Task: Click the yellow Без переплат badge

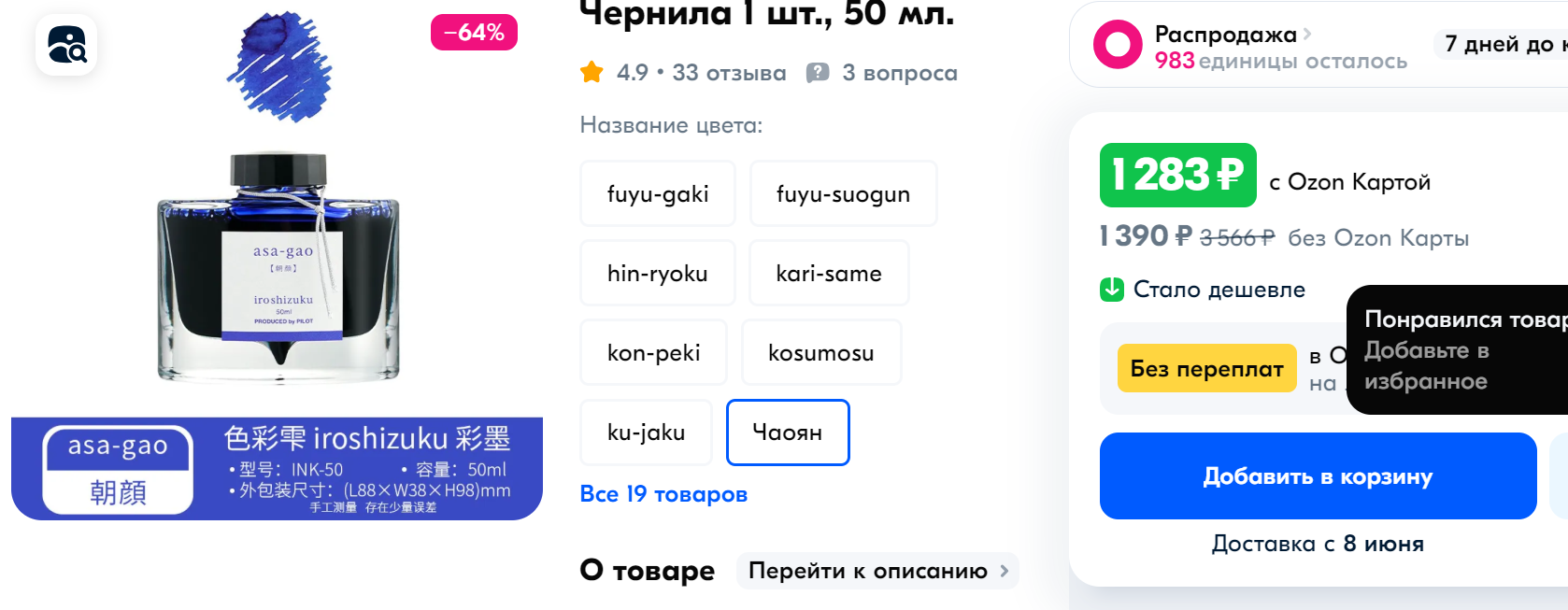Action: (1206, 368)
